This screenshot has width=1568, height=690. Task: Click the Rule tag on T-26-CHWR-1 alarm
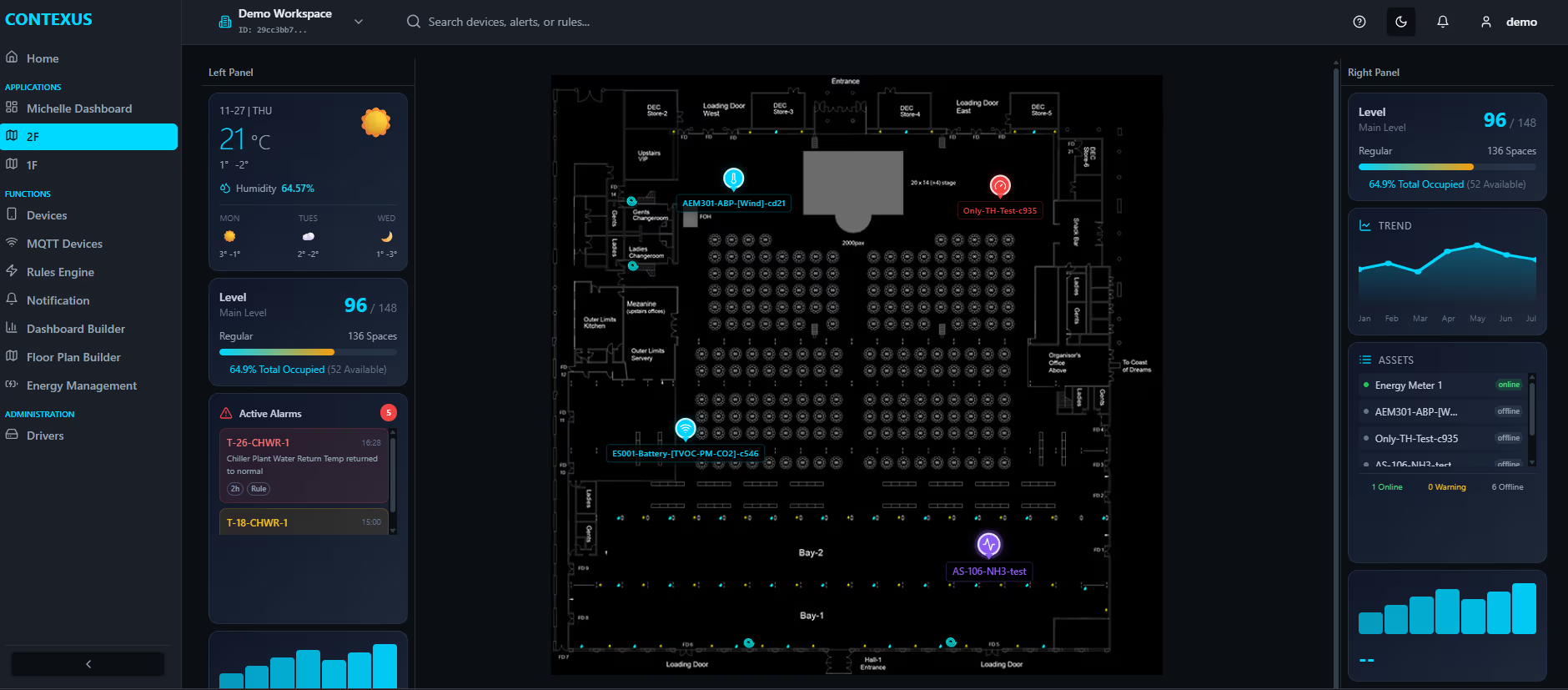pos(259,489)
